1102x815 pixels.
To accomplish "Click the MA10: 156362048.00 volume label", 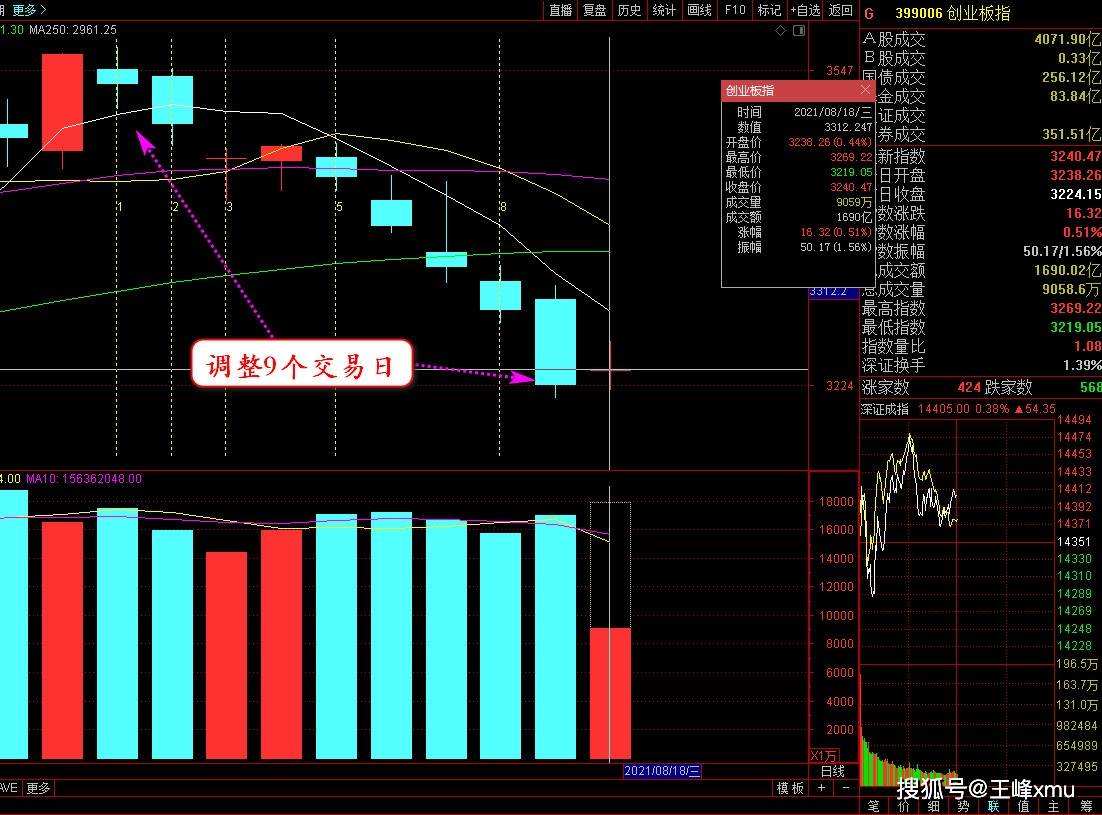I will point(84,479).
